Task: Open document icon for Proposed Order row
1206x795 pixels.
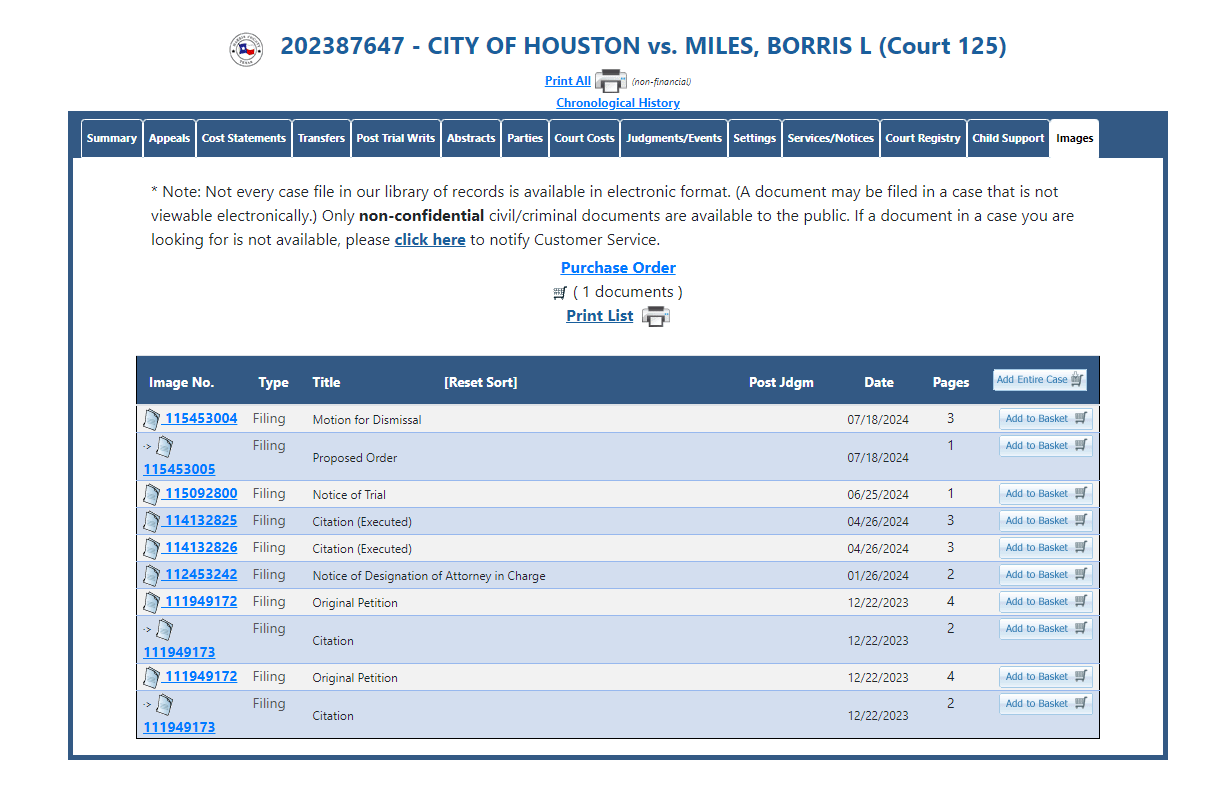Action: click(164, 446)
